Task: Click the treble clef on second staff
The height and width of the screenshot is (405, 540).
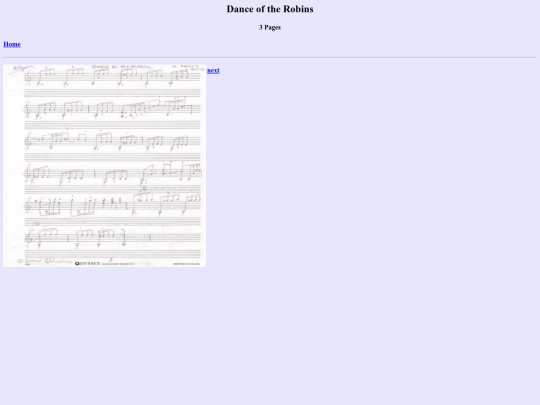Action: (x=28, y=110)
